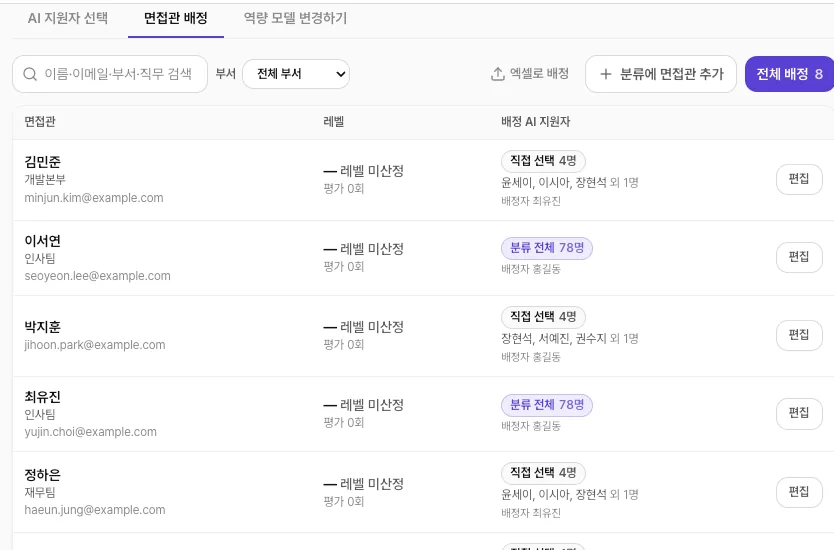Image resolution: width=834 pixels, height=550 pixels.
Task: Click 배정자 홍길동 in 이서연 row
Action: (x=531, y=269)
